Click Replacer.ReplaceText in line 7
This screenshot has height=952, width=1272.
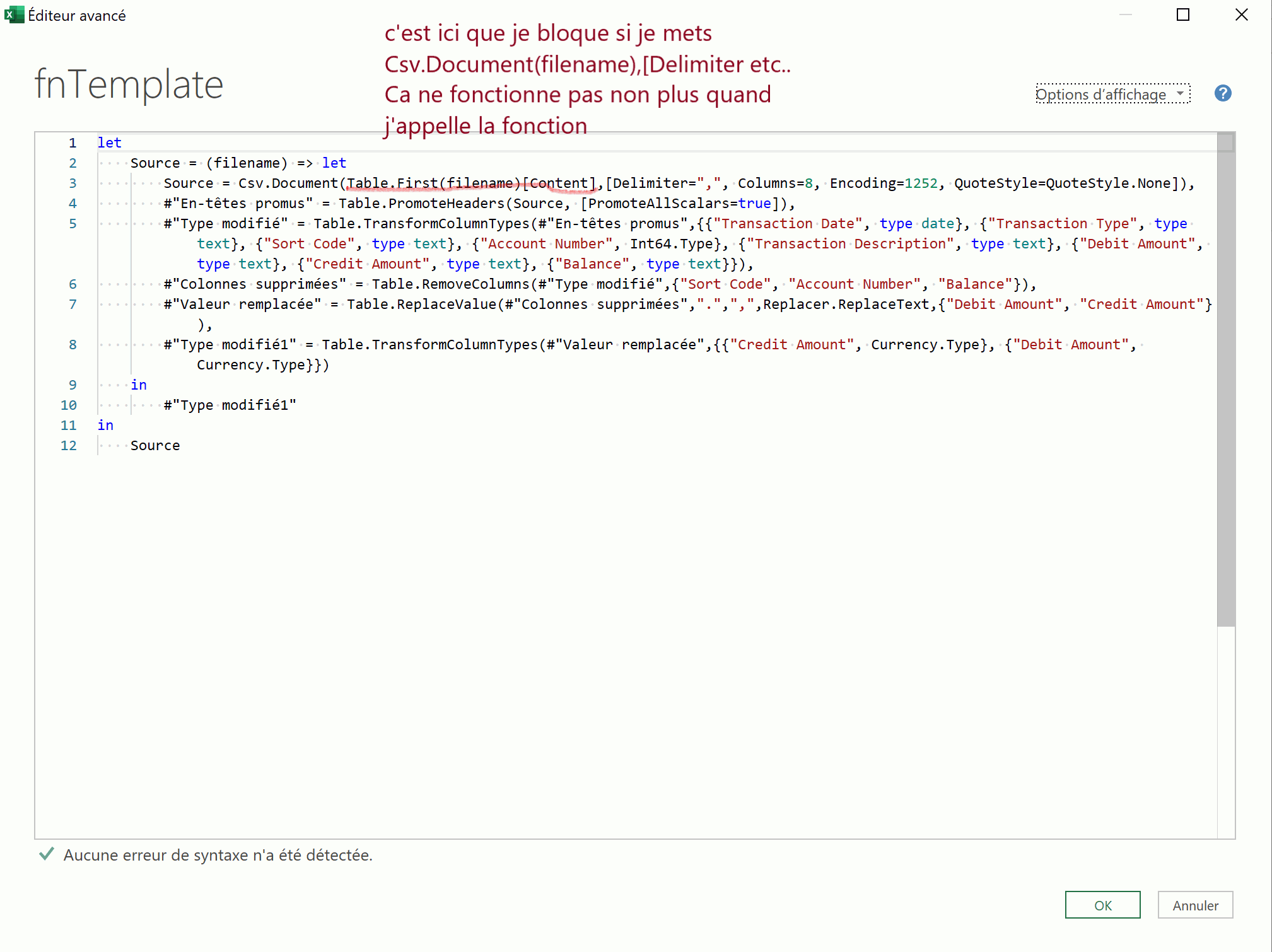(x=846, y=305)
